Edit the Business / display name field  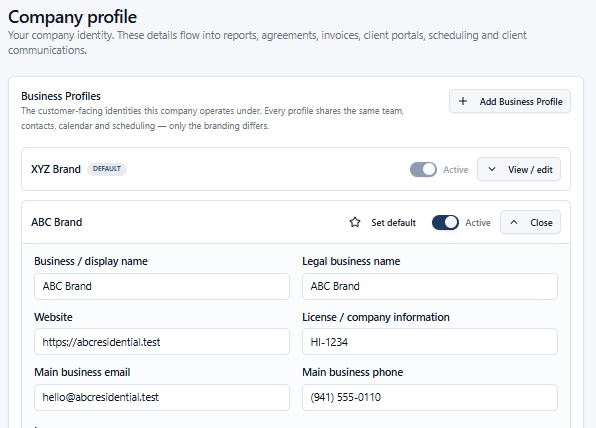162,286
